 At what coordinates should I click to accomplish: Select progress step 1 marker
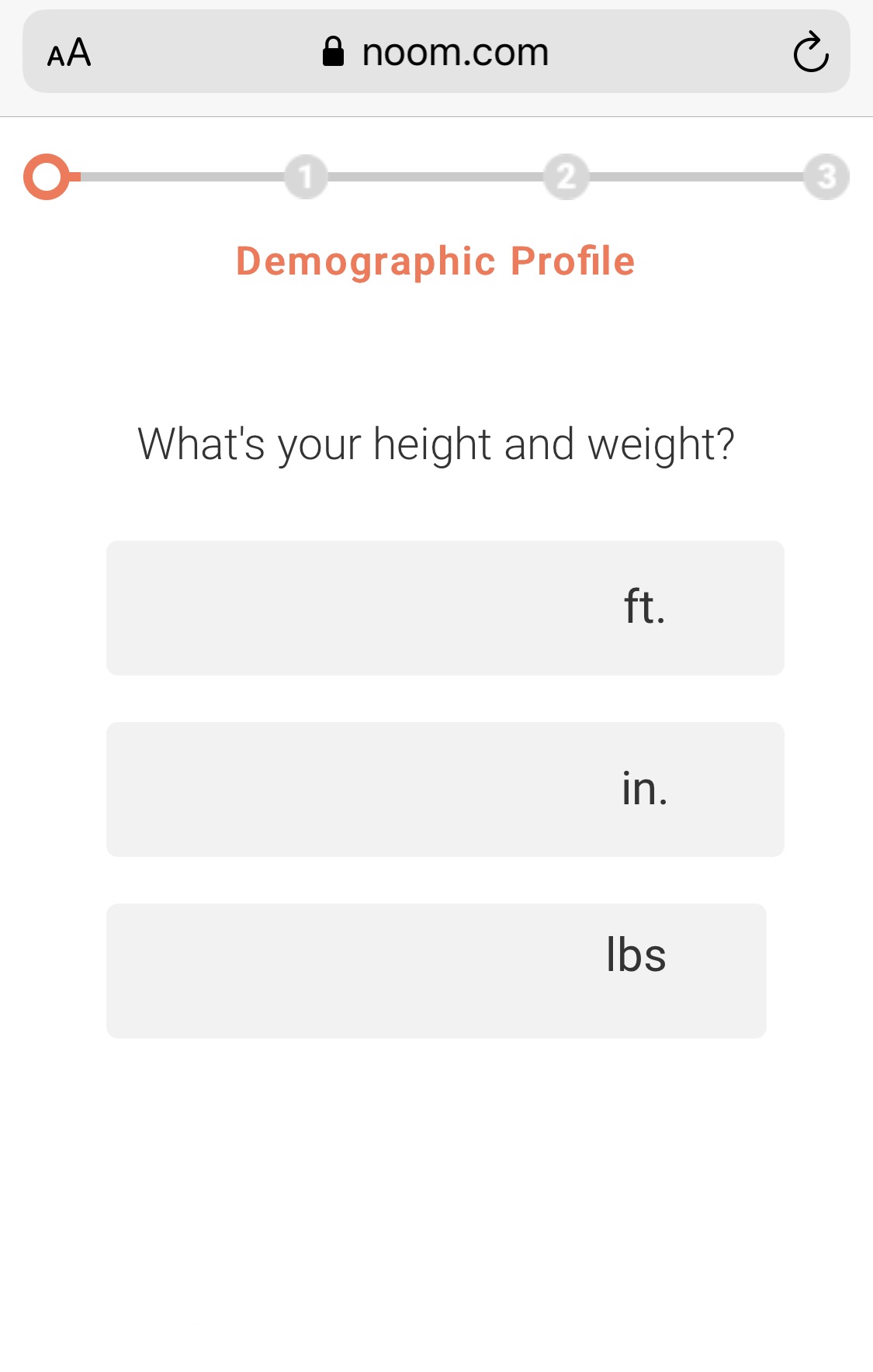(306, 177)
